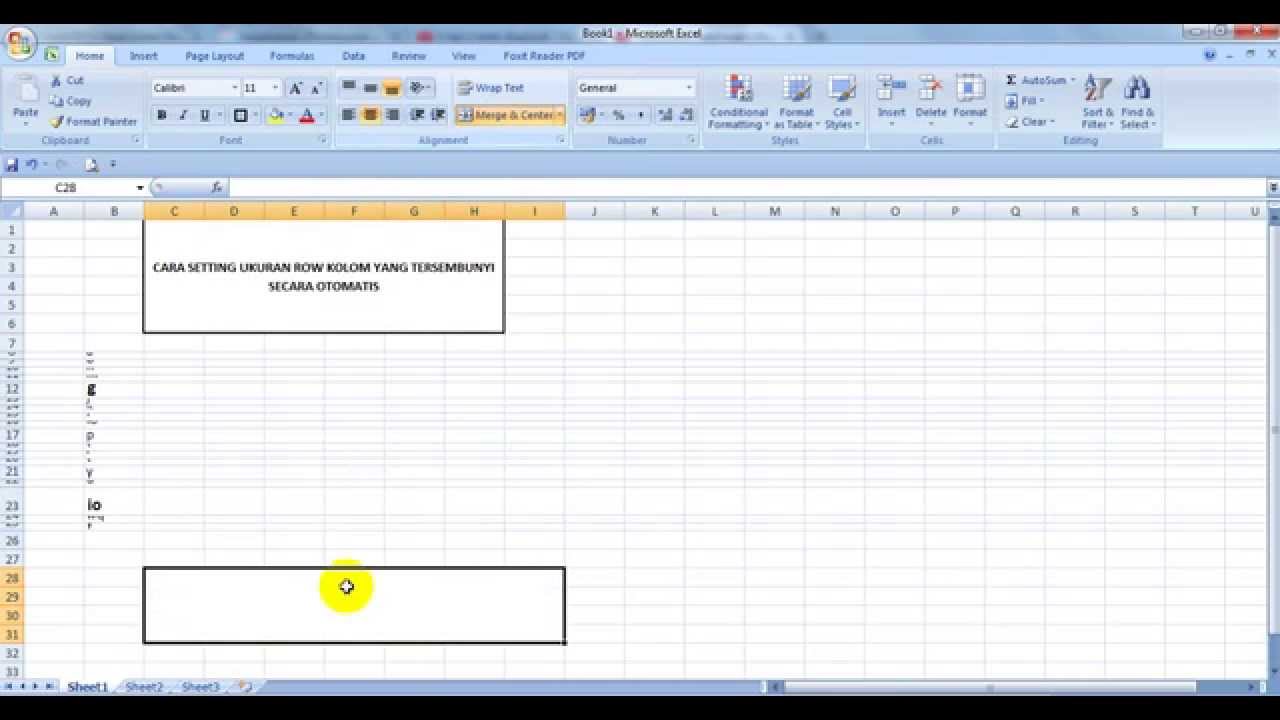This screenshot has height=720, width=1280.
Task: Open Find & Select menu
Action: [1137, 101]
